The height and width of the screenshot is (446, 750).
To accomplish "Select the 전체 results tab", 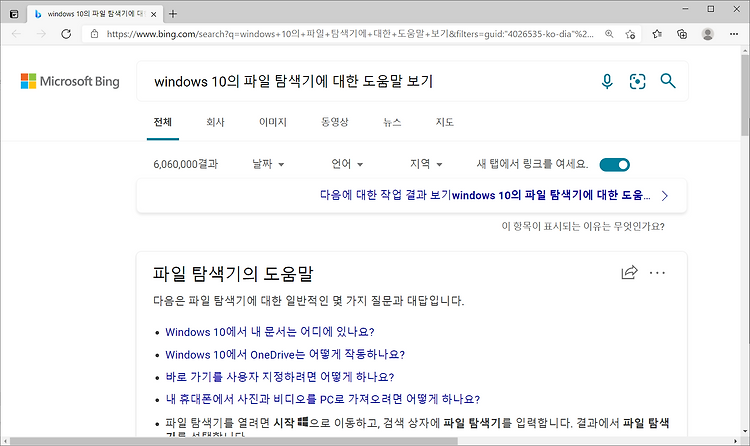I will [x=163, y=122].
